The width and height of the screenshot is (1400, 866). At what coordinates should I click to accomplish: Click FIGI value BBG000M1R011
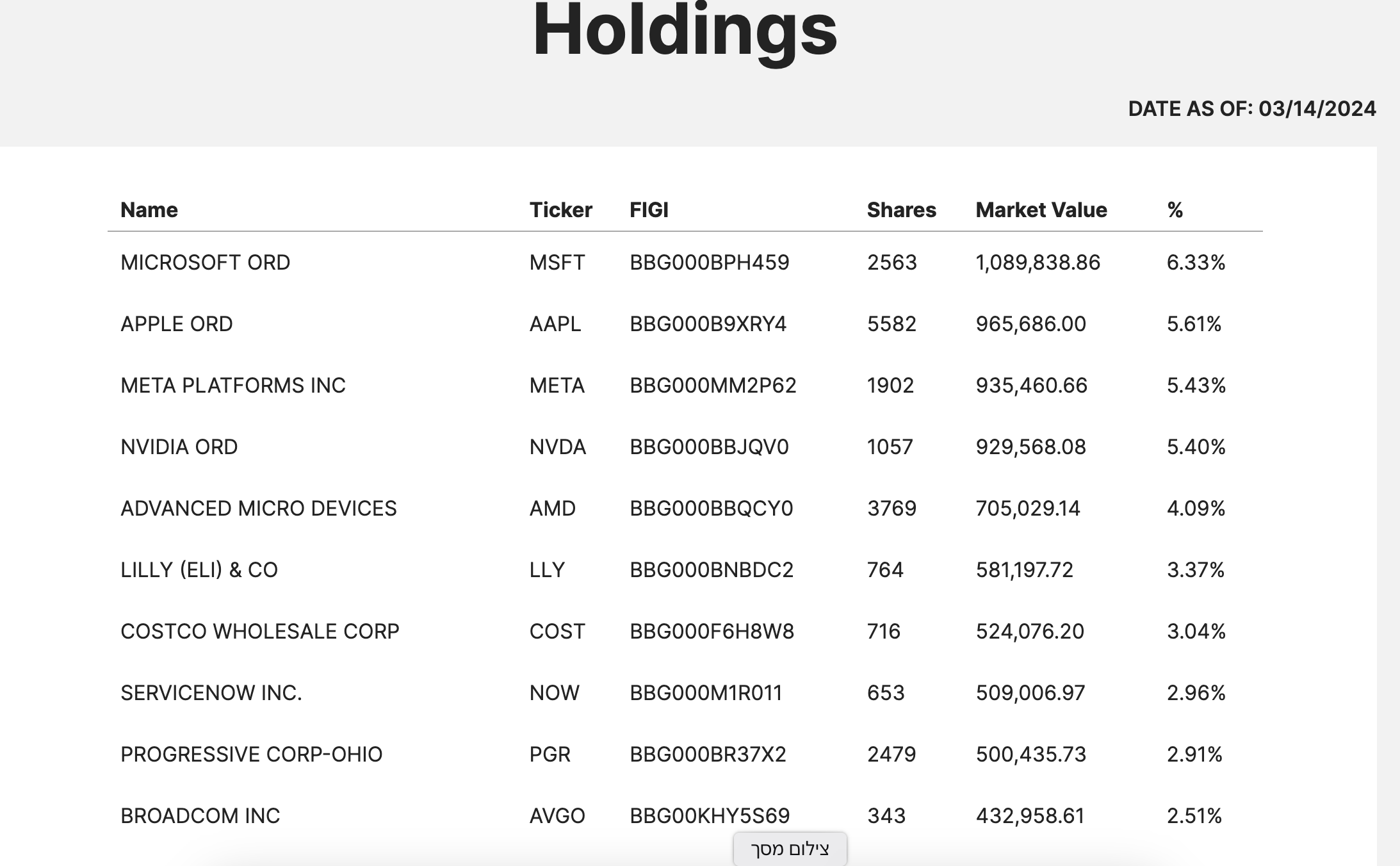[706, 693]
